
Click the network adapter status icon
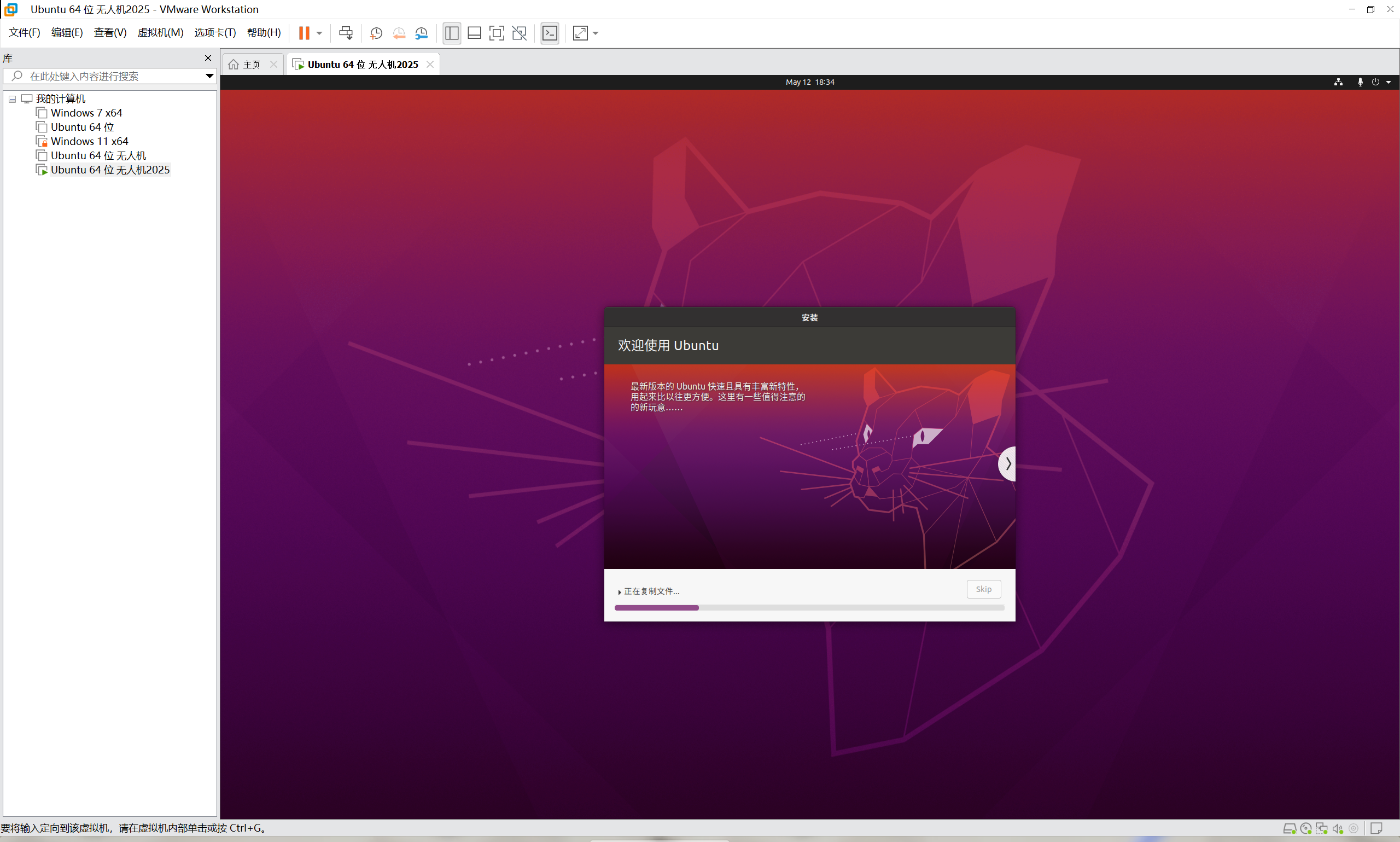(x=1322, y=828)
